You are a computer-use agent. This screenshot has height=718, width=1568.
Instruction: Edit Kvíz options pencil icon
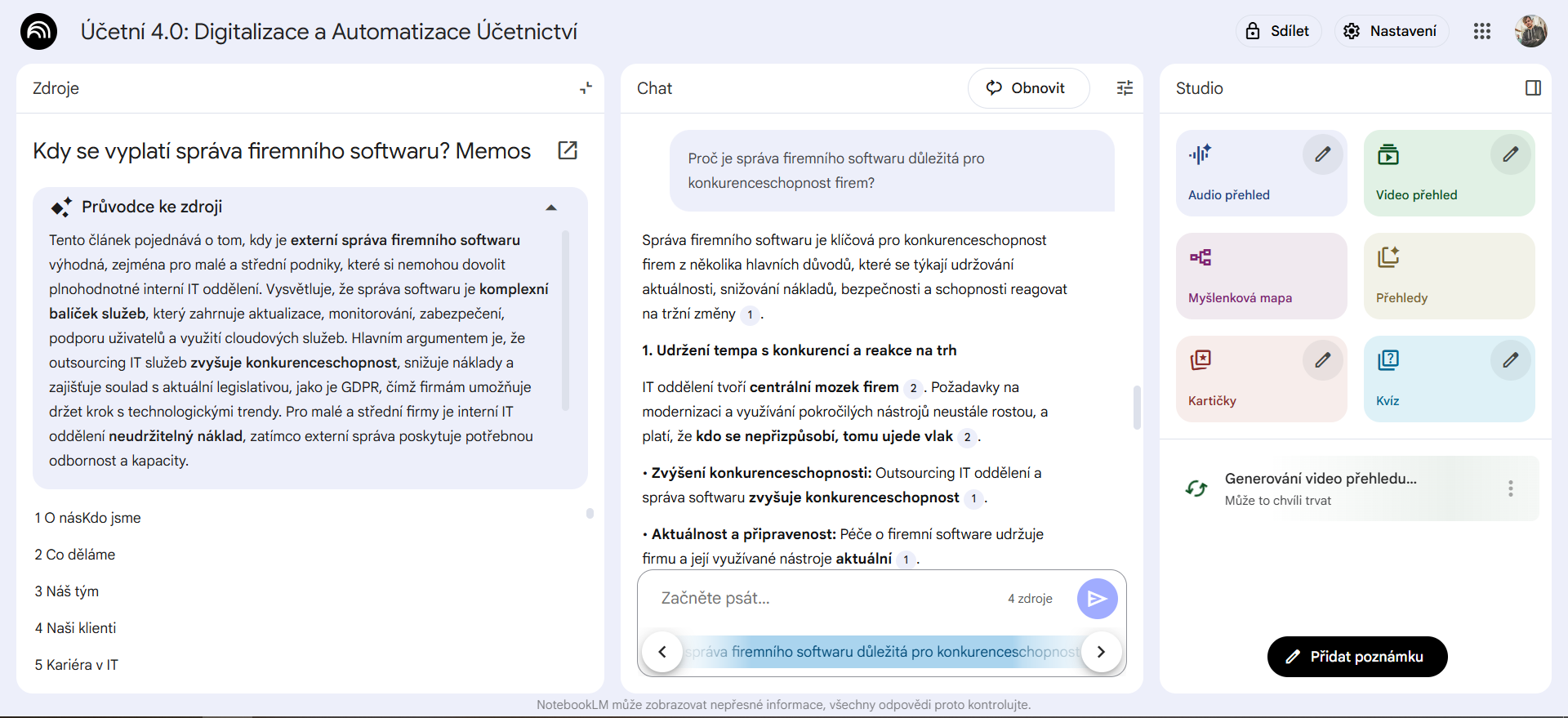click(1510, 360)
